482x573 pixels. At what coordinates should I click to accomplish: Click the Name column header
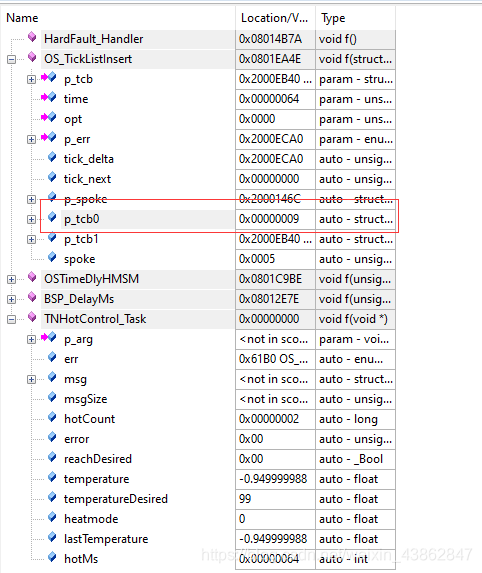(22, 18)
